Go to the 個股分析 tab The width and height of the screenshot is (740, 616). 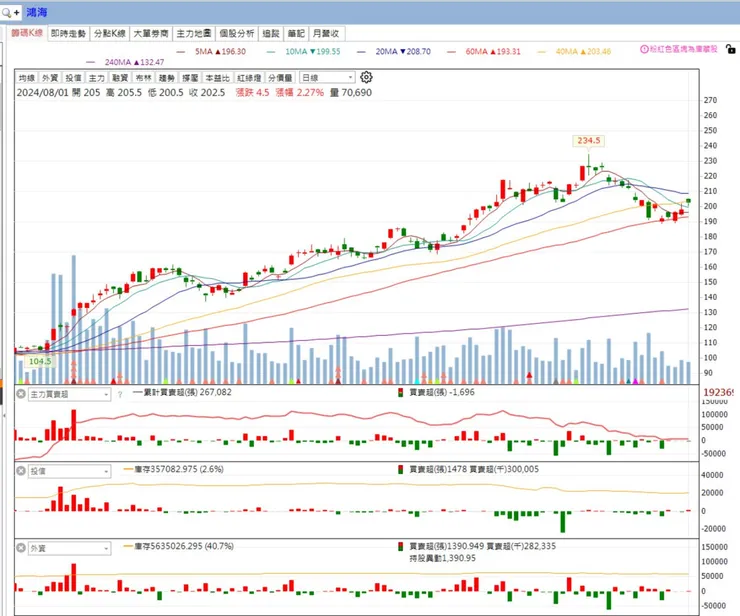tap(237, 34)
